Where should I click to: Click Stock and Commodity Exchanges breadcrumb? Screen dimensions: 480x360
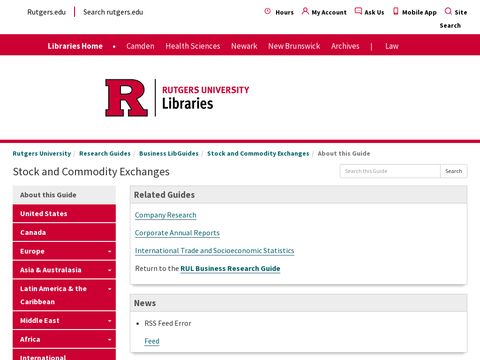[258, 154]
